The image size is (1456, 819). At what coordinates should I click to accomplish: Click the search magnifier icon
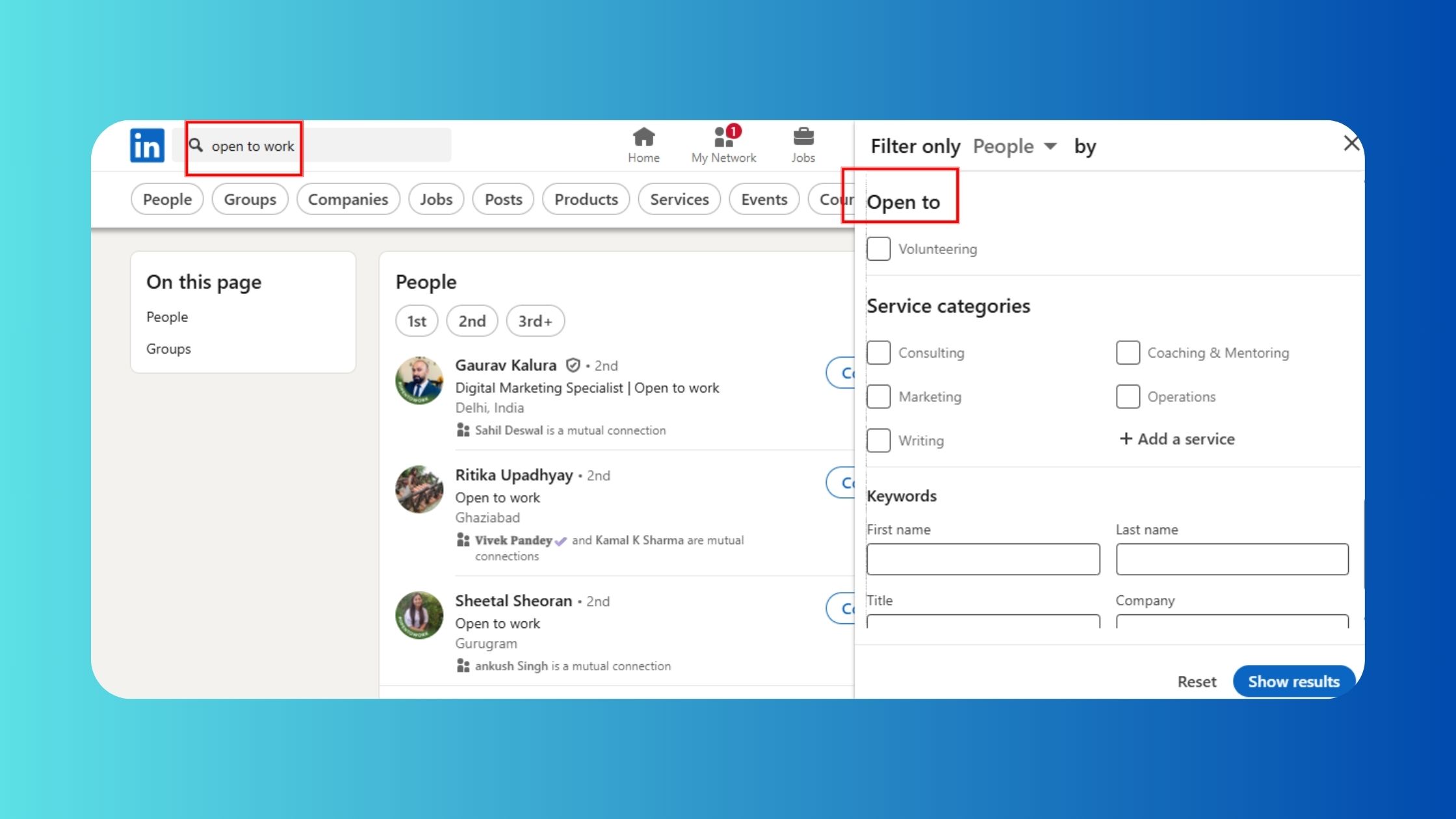point(196,145)
